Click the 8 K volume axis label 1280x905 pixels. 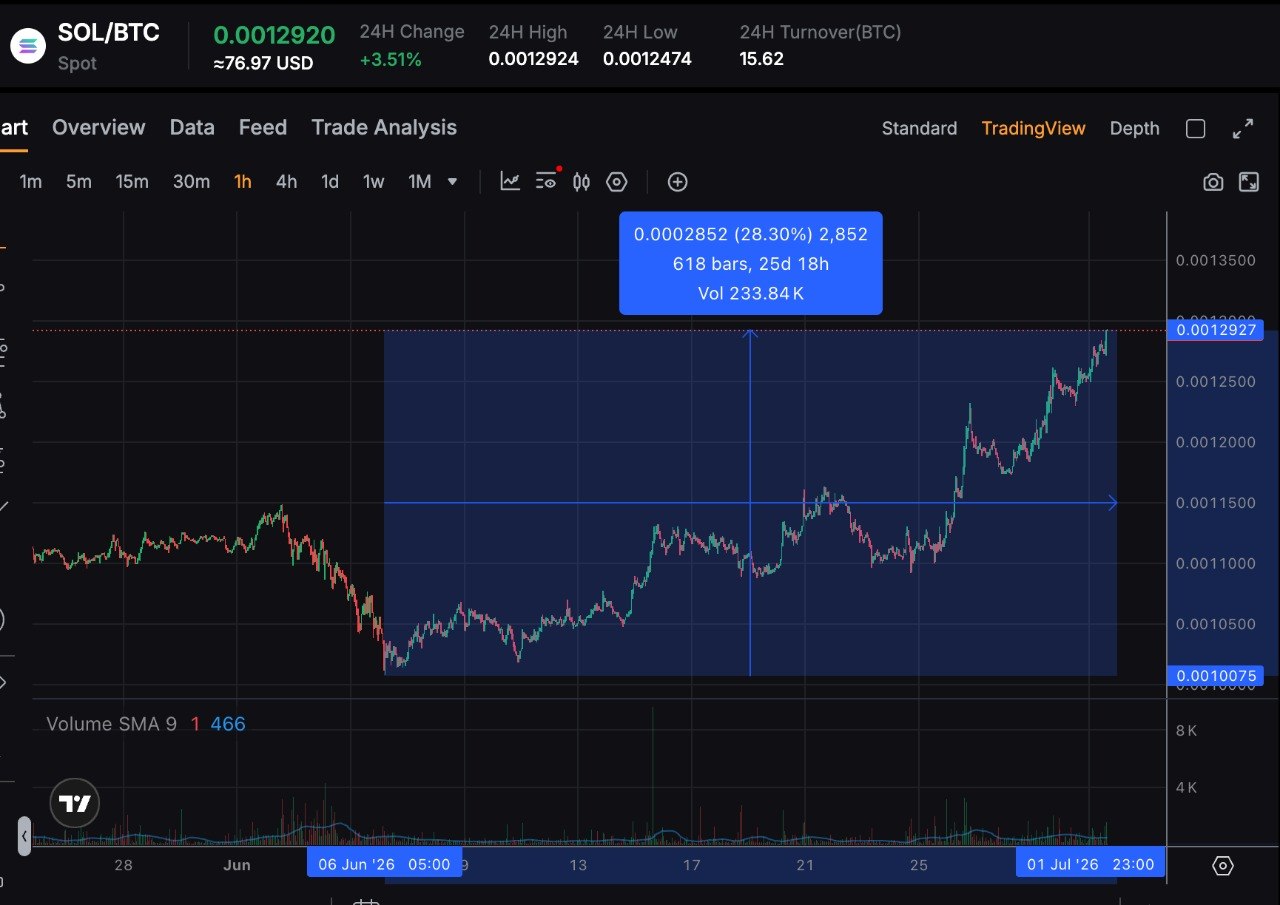pyautogui.click(x=1186, y=730)
